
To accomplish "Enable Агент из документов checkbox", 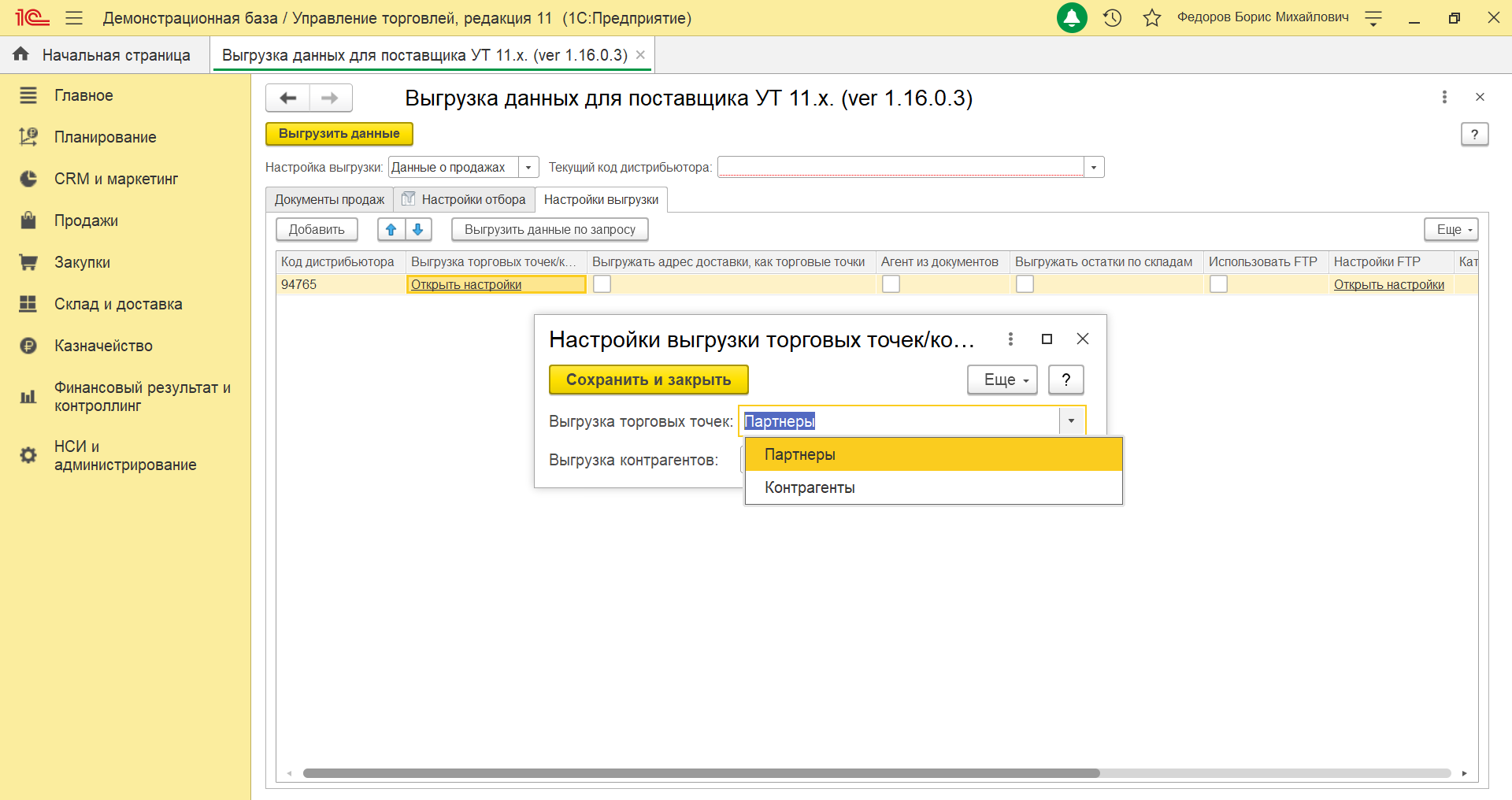I will (x=891, y=284).
